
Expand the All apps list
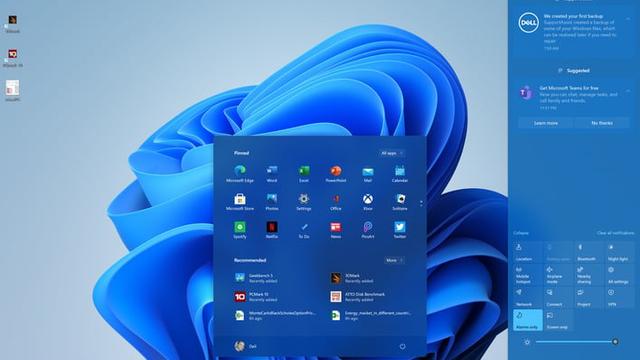392,153
